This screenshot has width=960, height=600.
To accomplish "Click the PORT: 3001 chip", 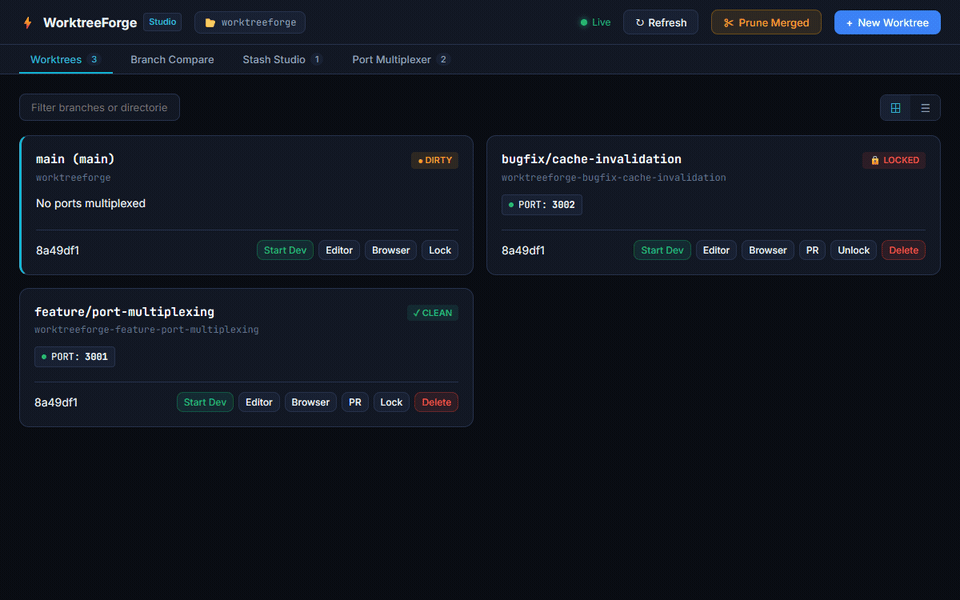I will [75, 356].
